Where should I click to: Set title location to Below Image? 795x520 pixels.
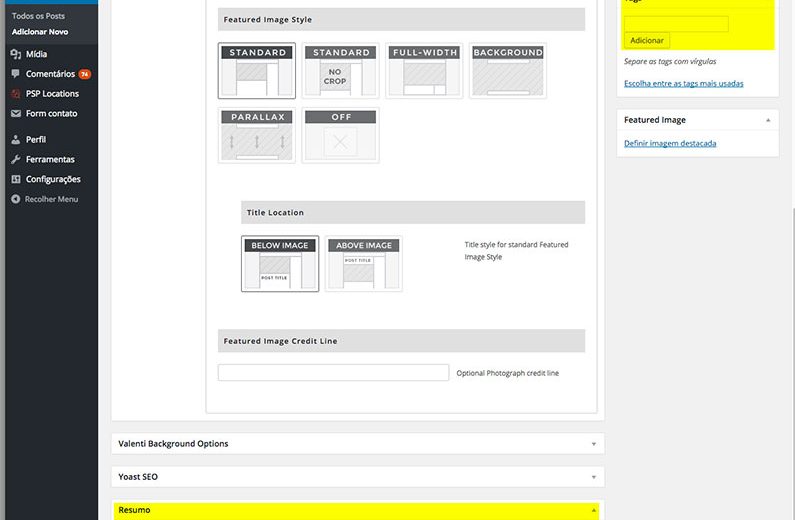280,264
